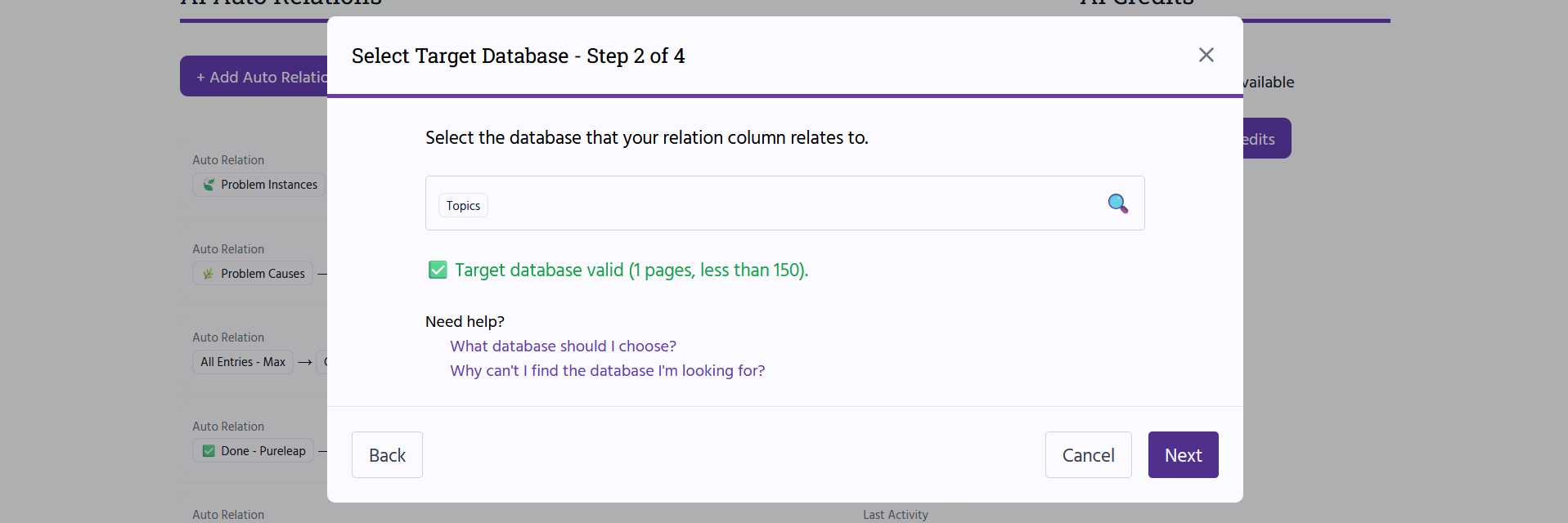Click the magnifying glass search icon
Image resolution: width=1568 pixels, height=523 pixels.
click(x=1117, y=203)
